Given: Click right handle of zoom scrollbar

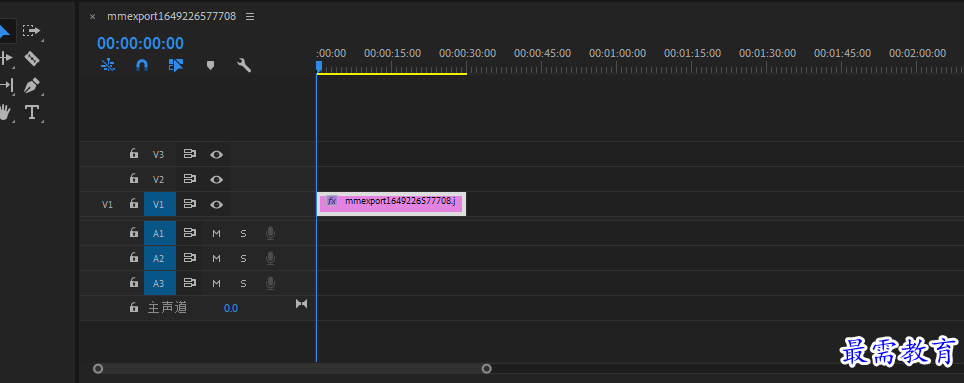Looking at the screenshot, I should click(x=486, y=369).
